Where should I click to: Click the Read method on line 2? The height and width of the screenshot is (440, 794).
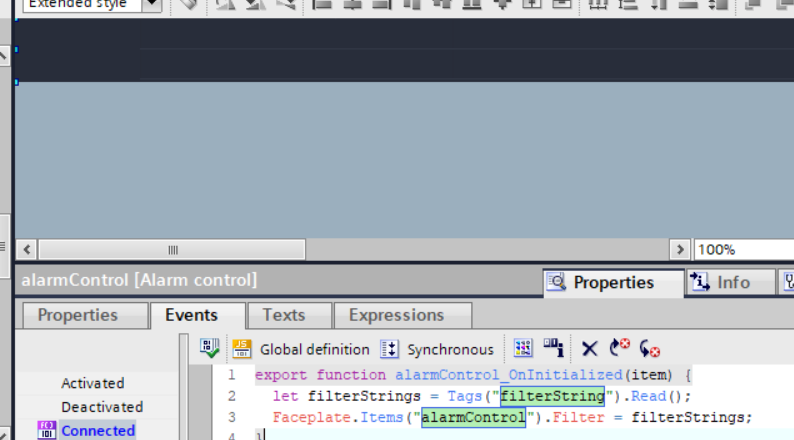click(x=648, y=396)
